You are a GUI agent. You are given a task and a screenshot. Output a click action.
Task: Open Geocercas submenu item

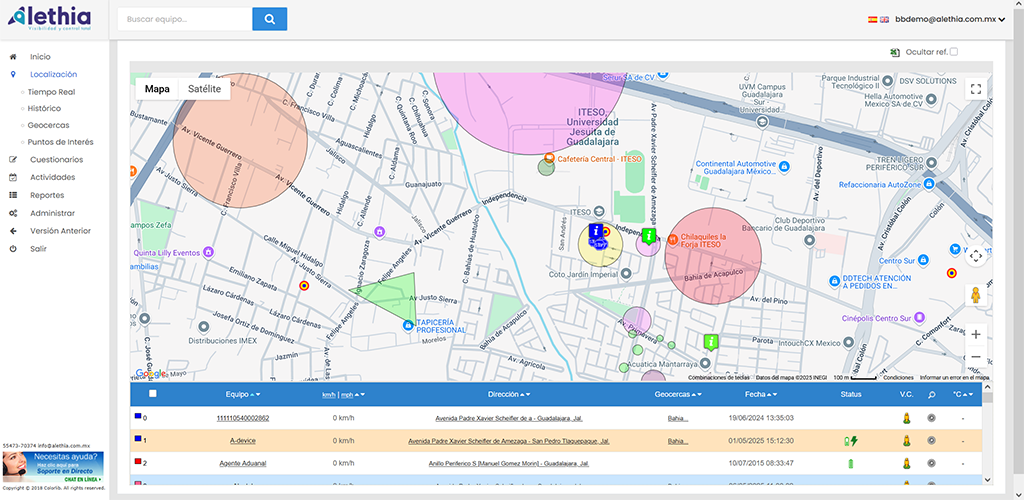[48, 125]
